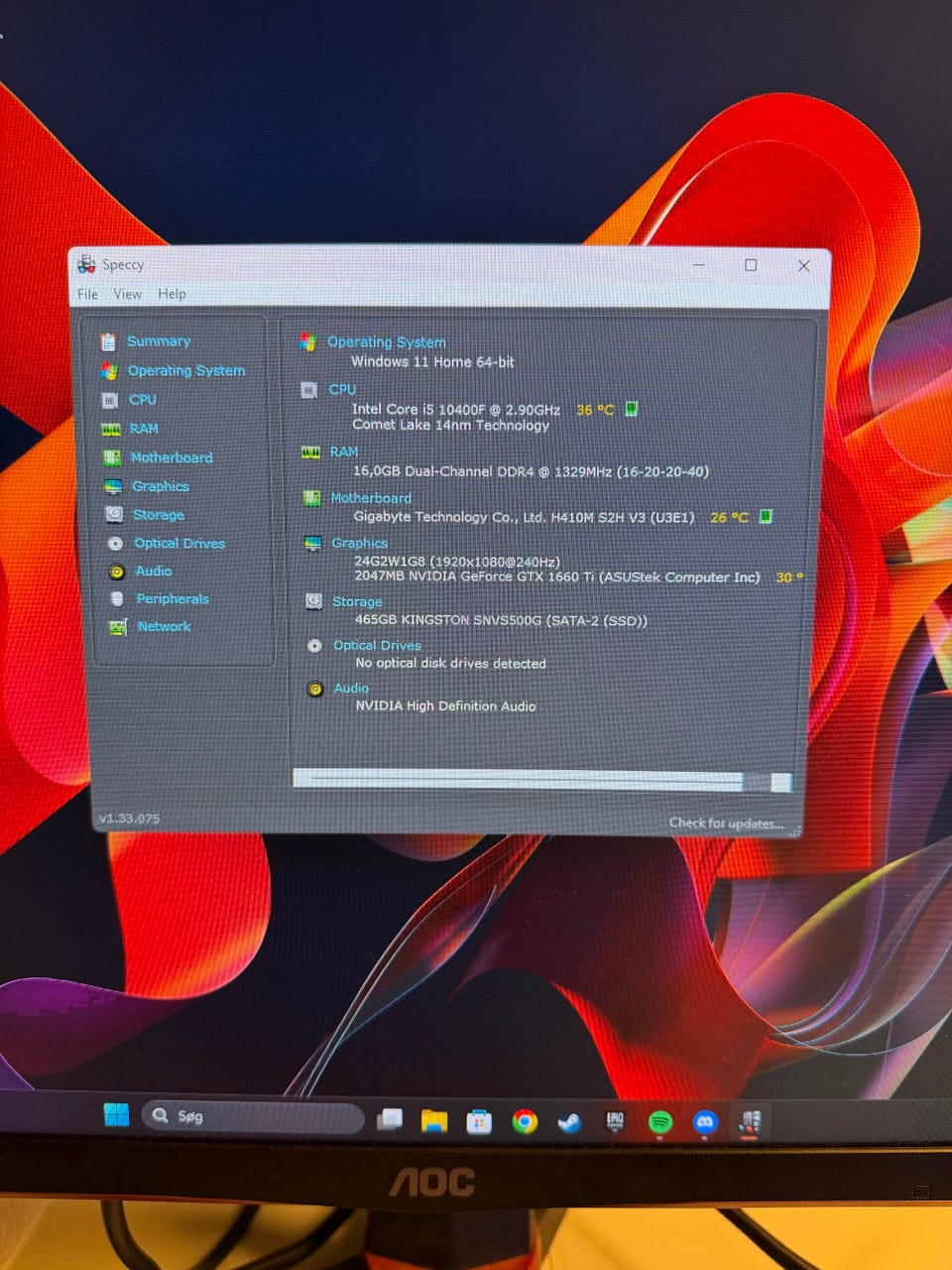The image size is (952, 1270).
Task: Open the Help menu in Speccy
Action: [x=172, y=294]
